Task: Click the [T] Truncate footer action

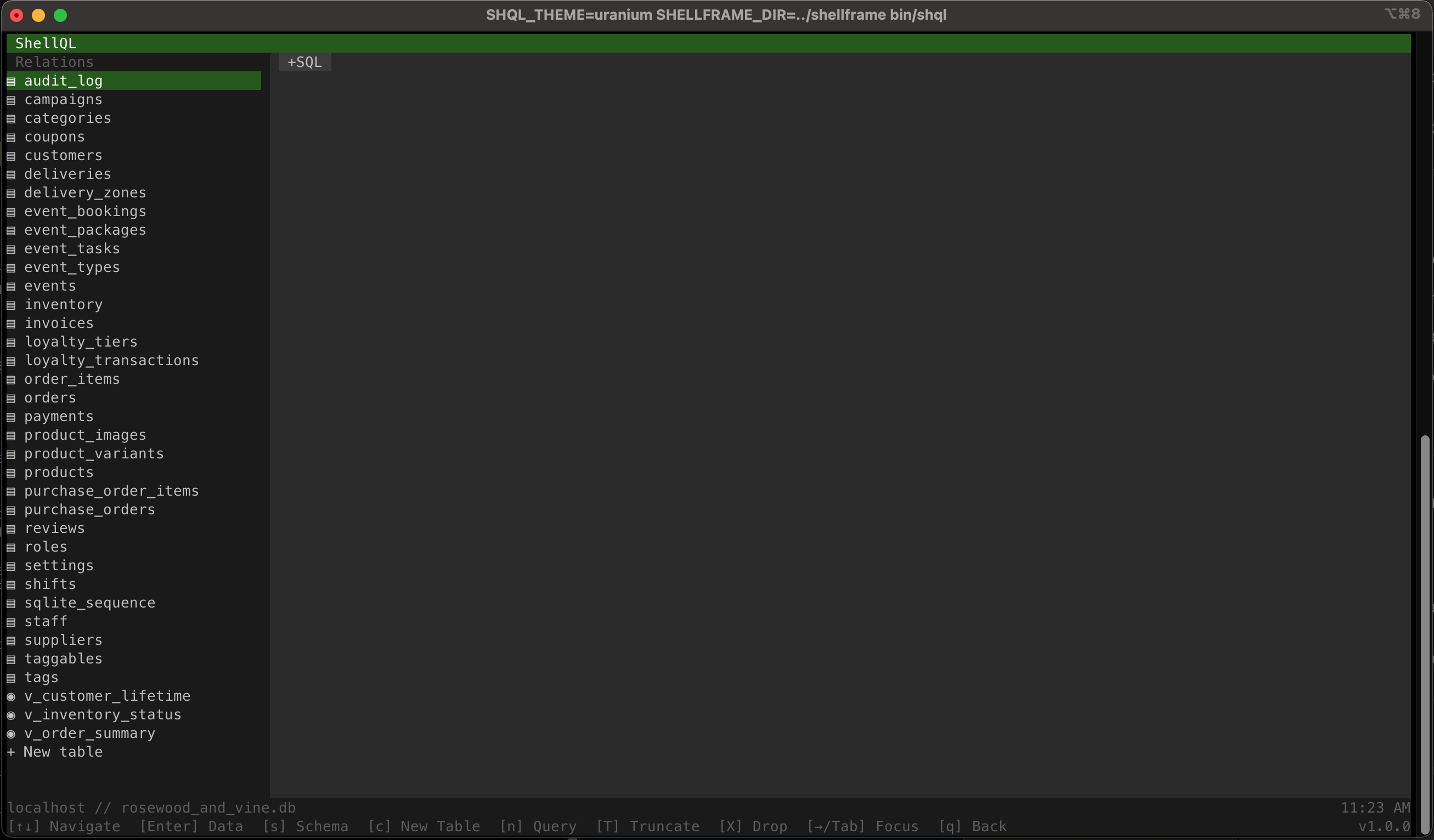Action: (647, 826)
